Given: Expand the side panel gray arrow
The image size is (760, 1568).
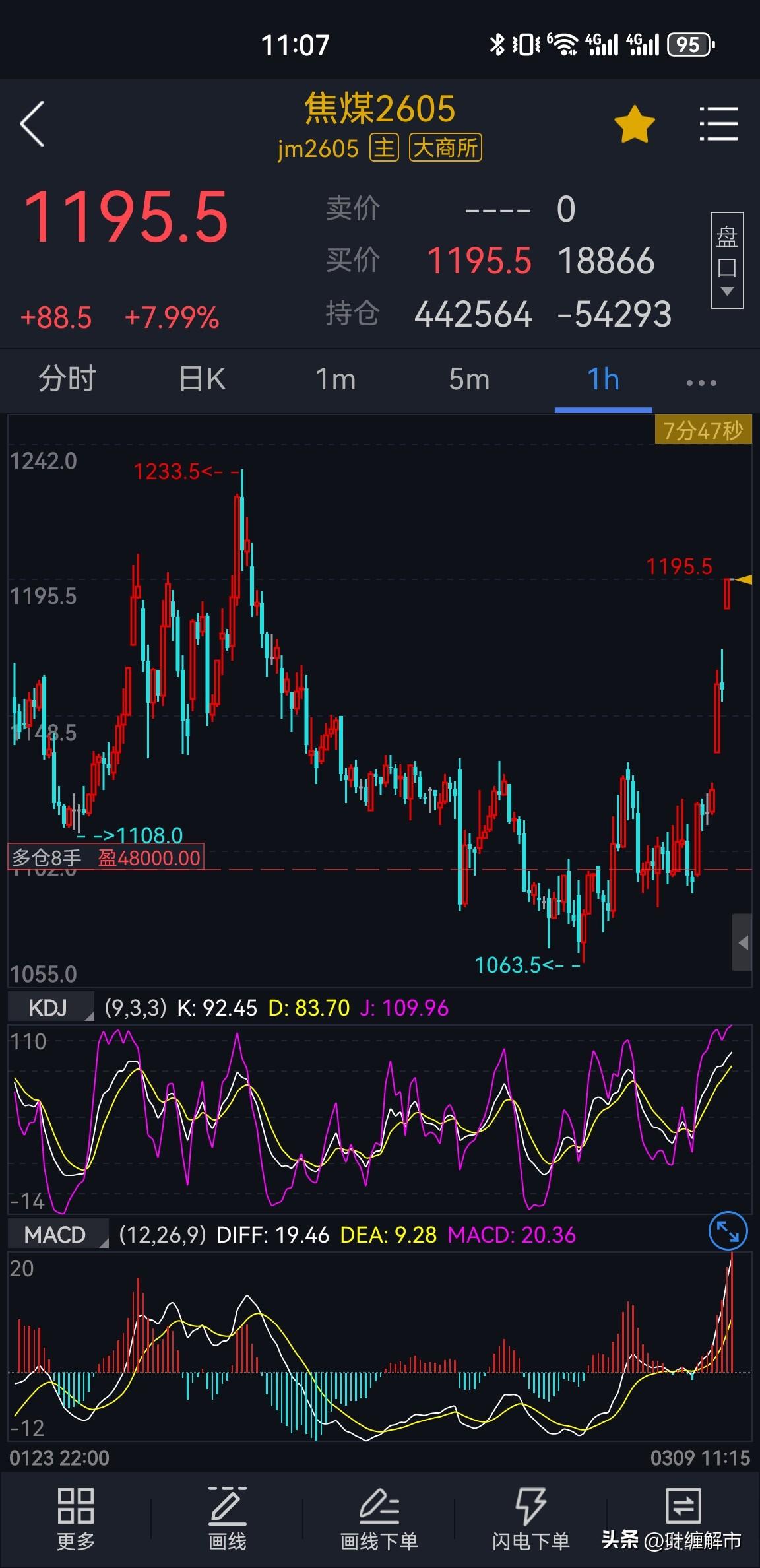Looking at the screenshot, I should (742, 942).
